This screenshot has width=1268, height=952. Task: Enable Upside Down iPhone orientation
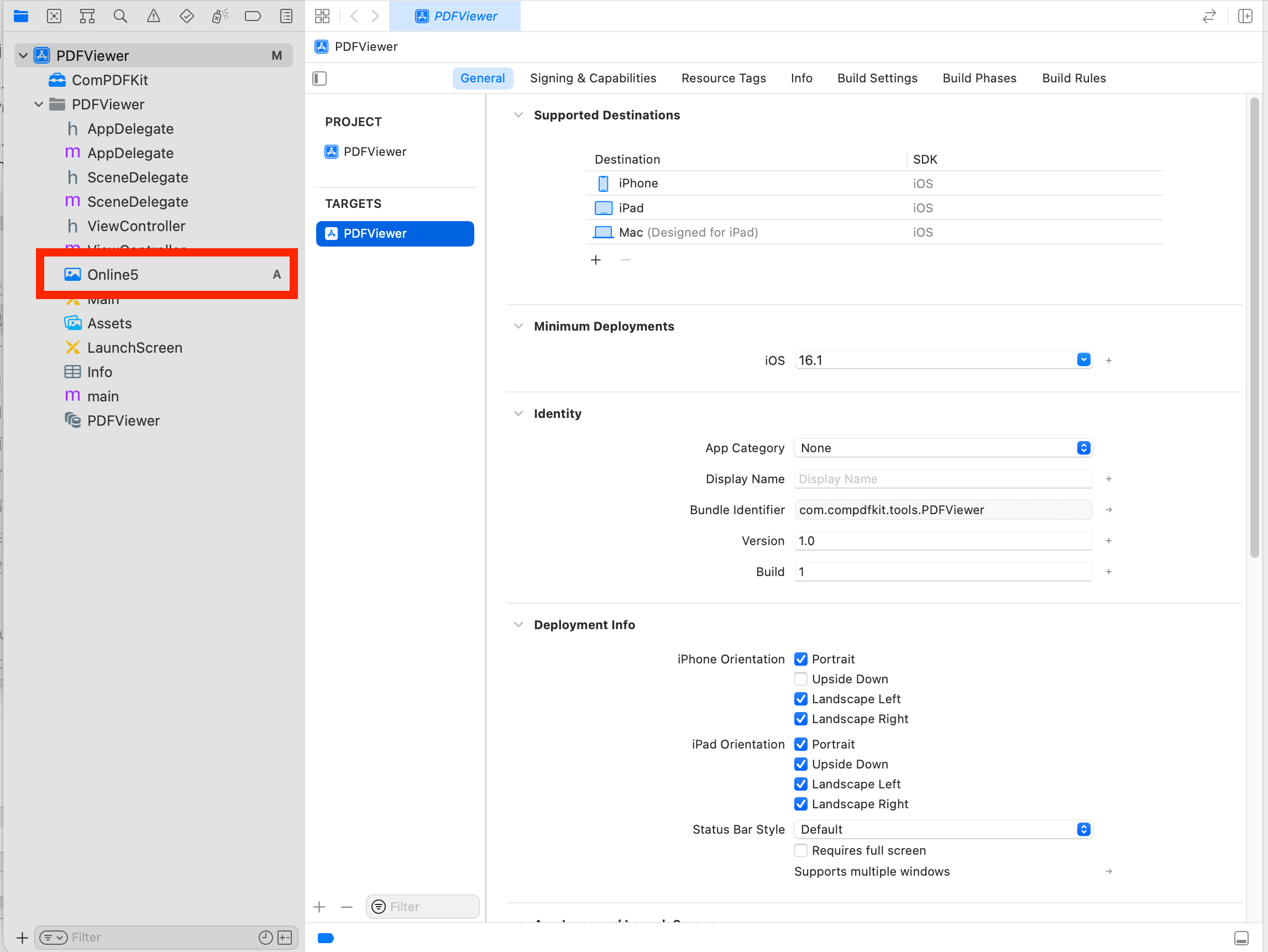click(800, 679)
